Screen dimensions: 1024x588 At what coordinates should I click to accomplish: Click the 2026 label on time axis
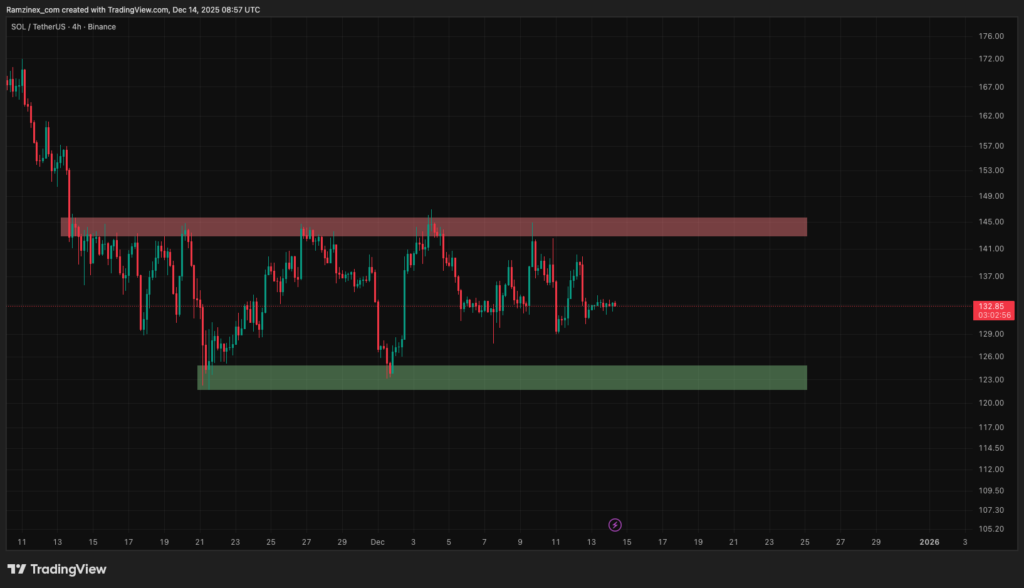coord(929,542)
